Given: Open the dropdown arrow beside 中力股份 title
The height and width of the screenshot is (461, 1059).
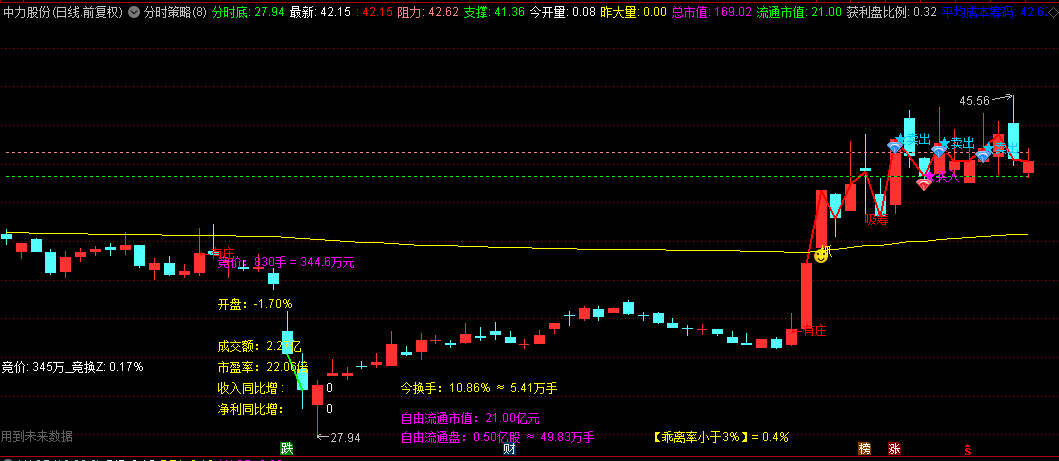Looking at the screenshot, I should tap(133, 12).
